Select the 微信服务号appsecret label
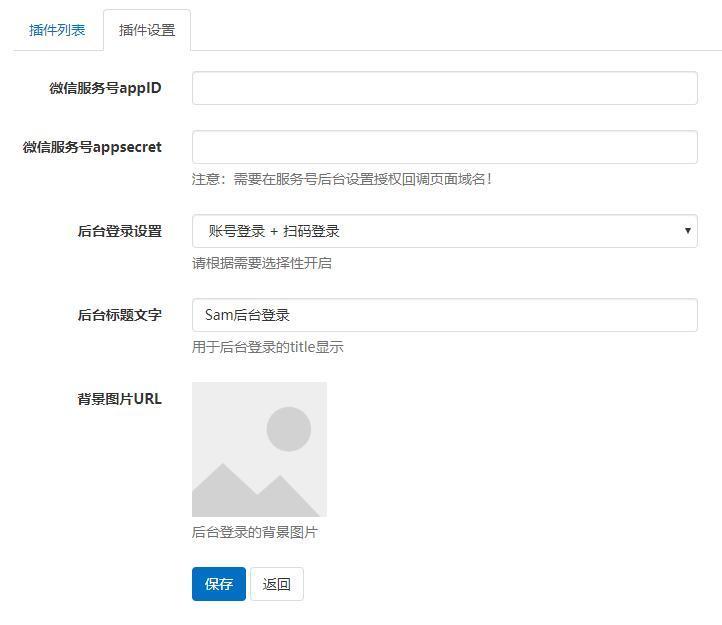The height and width of the screenshot is (625, 722). (x=92, y=147)
